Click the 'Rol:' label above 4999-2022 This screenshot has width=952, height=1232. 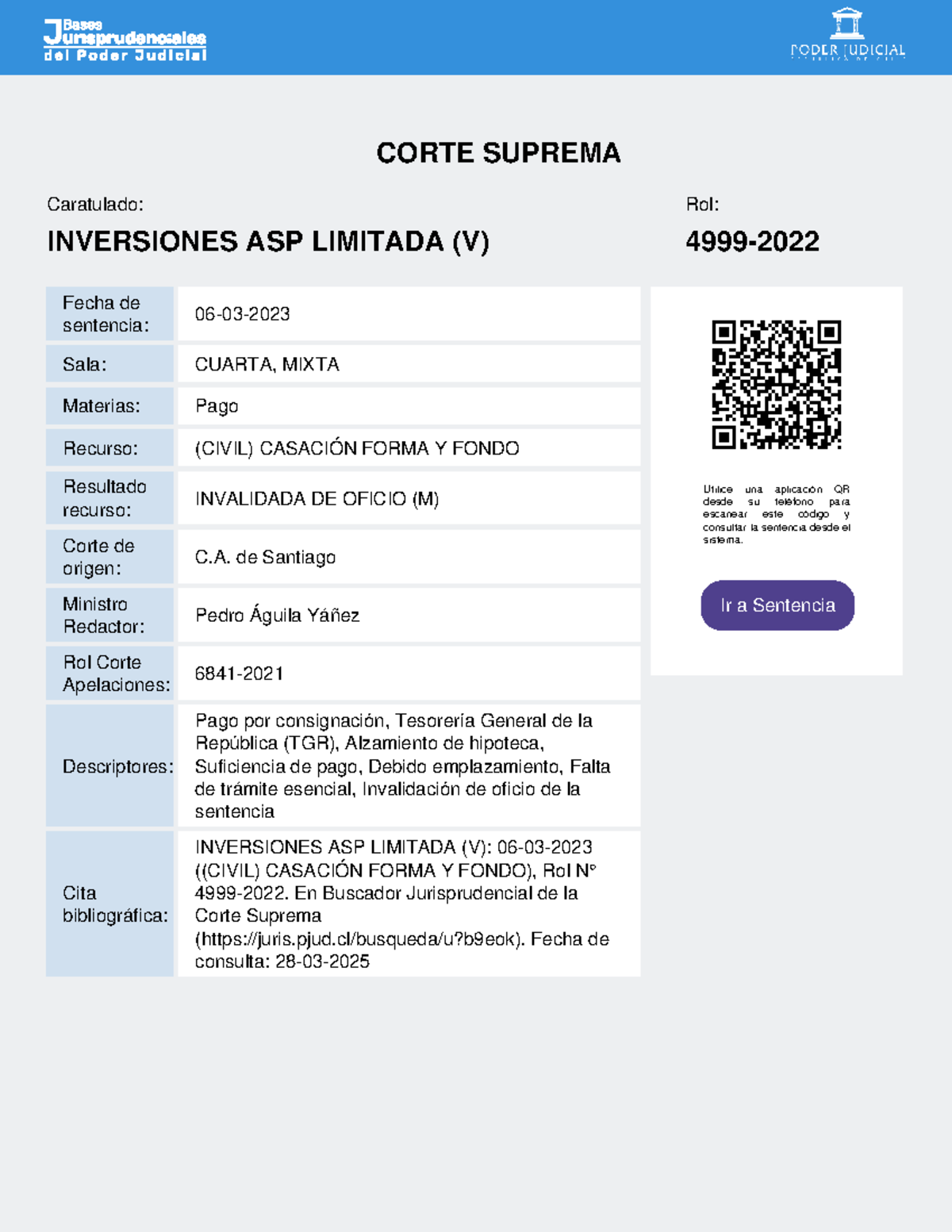click(702, 205)
